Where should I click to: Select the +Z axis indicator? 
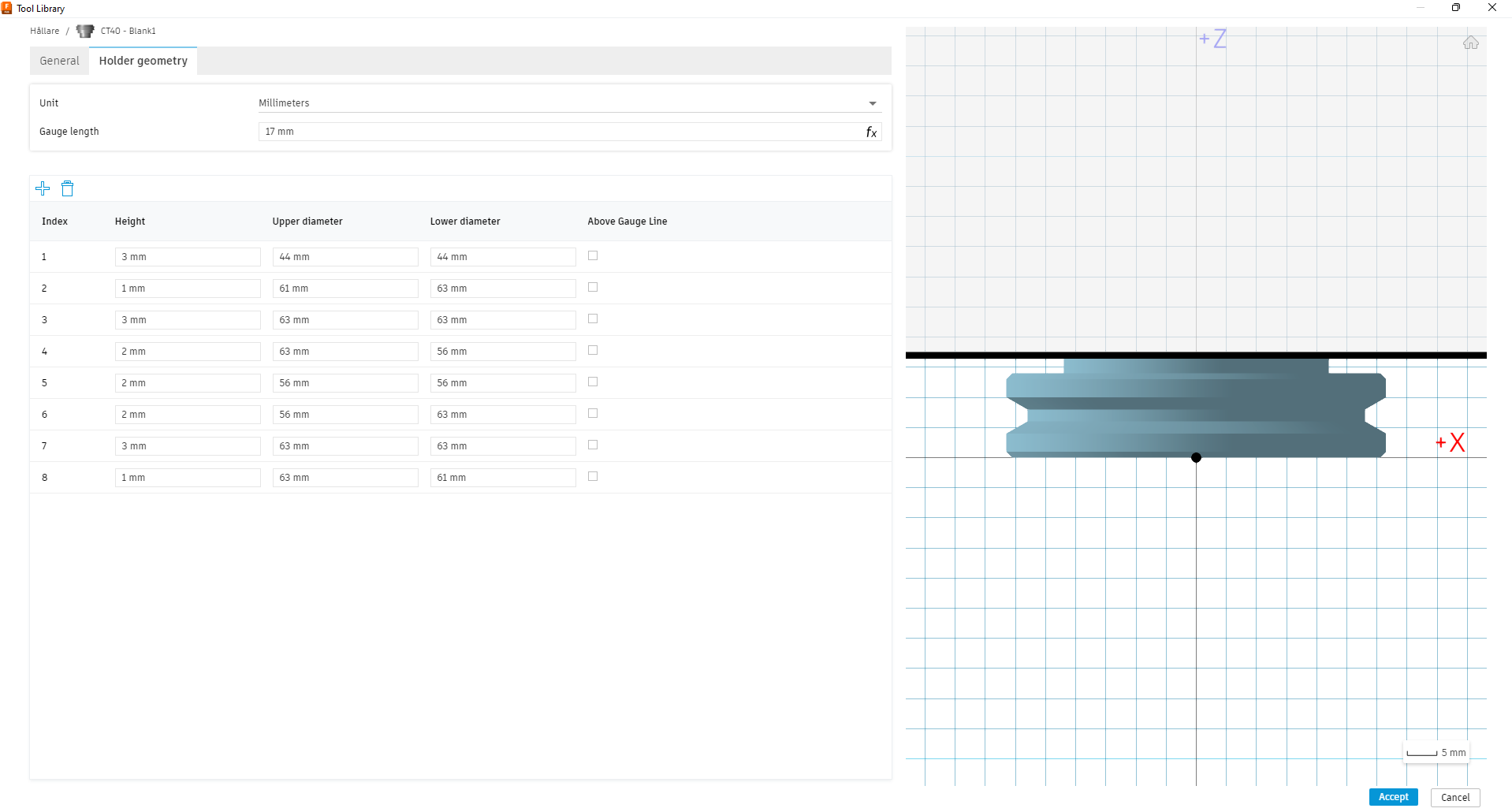pos(1212,39)
